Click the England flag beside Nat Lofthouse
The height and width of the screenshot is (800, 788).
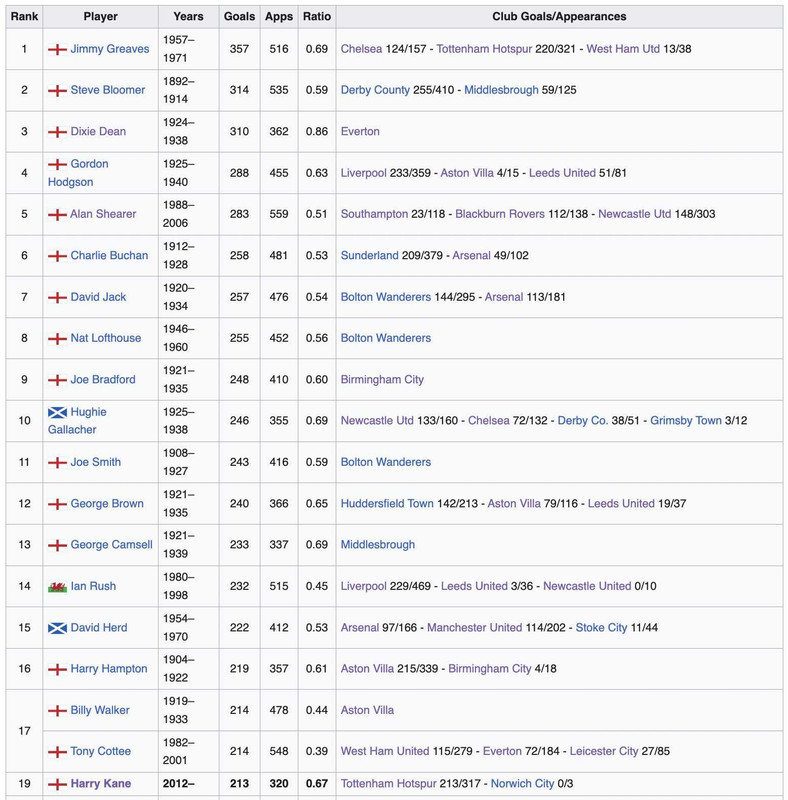(x=57, y=338)
